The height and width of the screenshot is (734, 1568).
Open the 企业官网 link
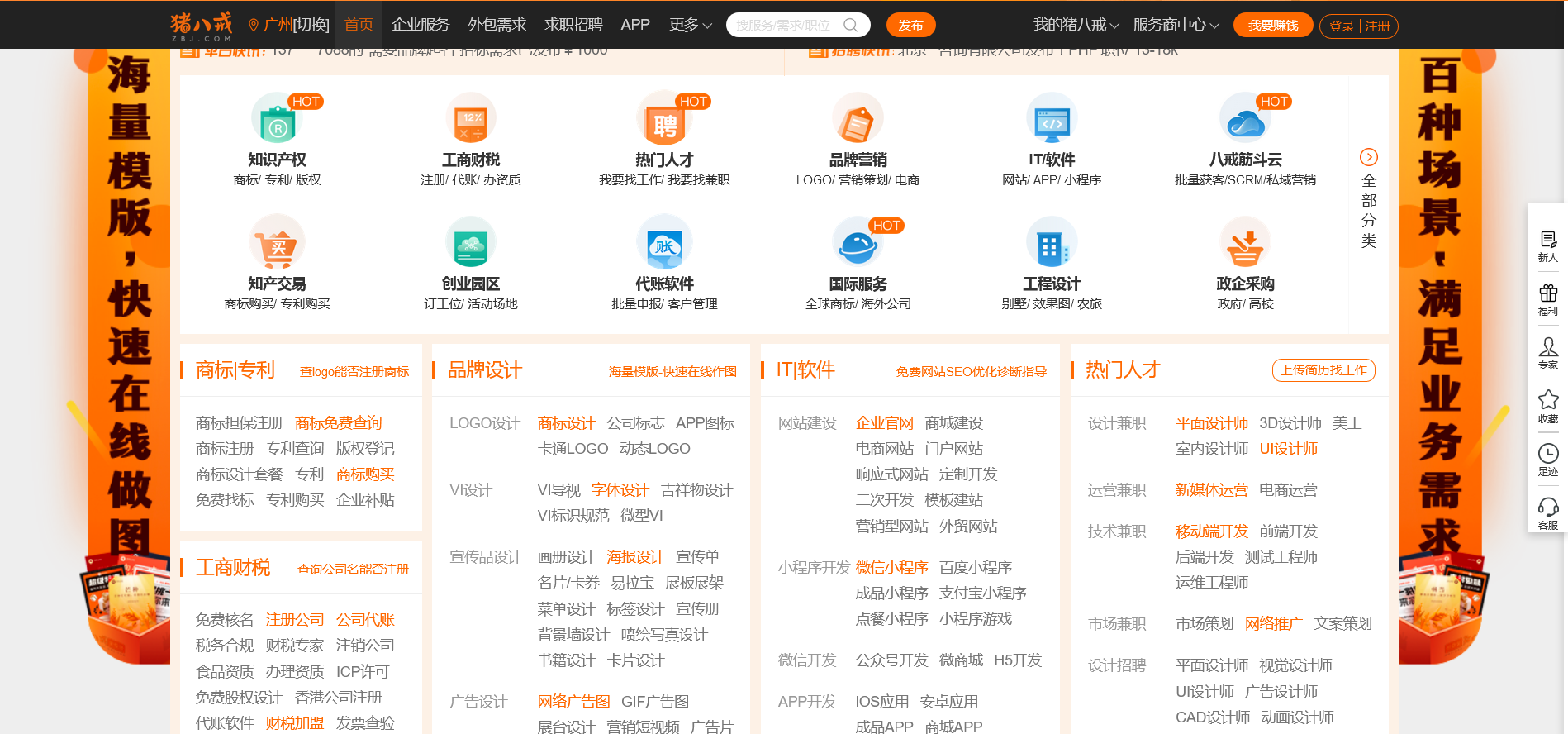tap(884, 423)
